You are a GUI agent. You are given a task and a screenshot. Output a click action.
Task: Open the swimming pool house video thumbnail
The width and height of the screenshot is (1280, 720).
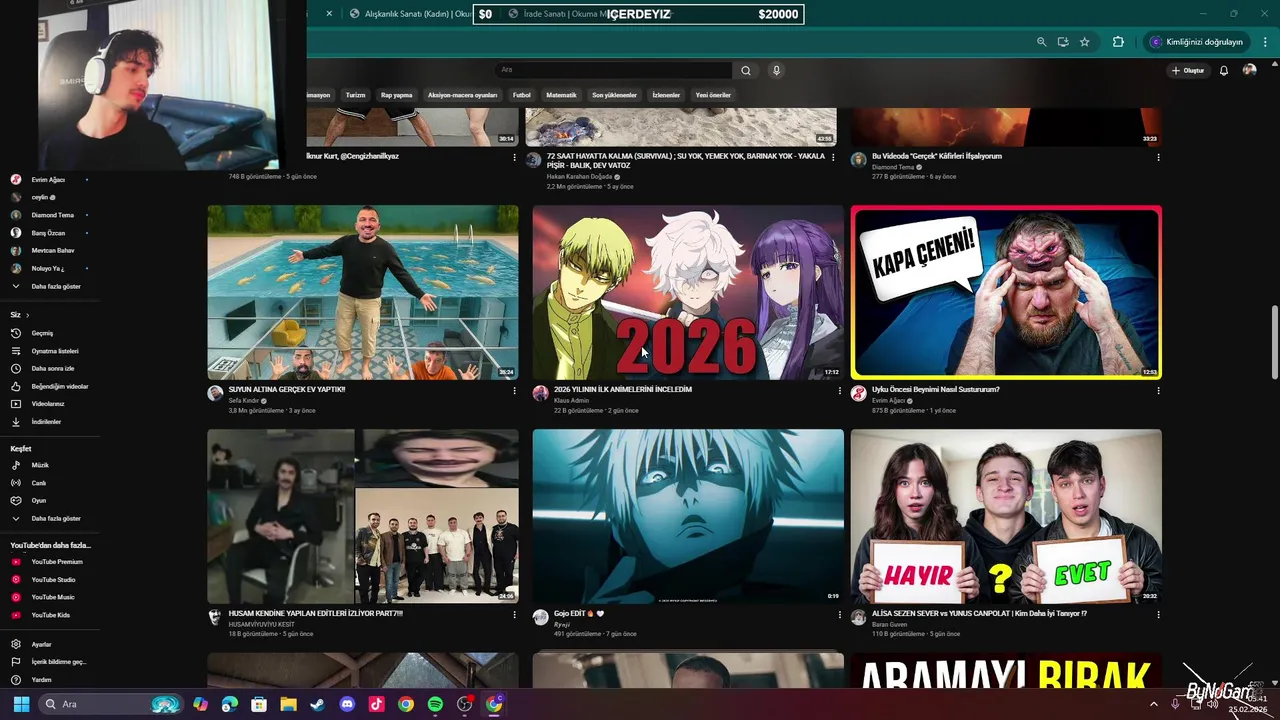[x=363, y=292]
